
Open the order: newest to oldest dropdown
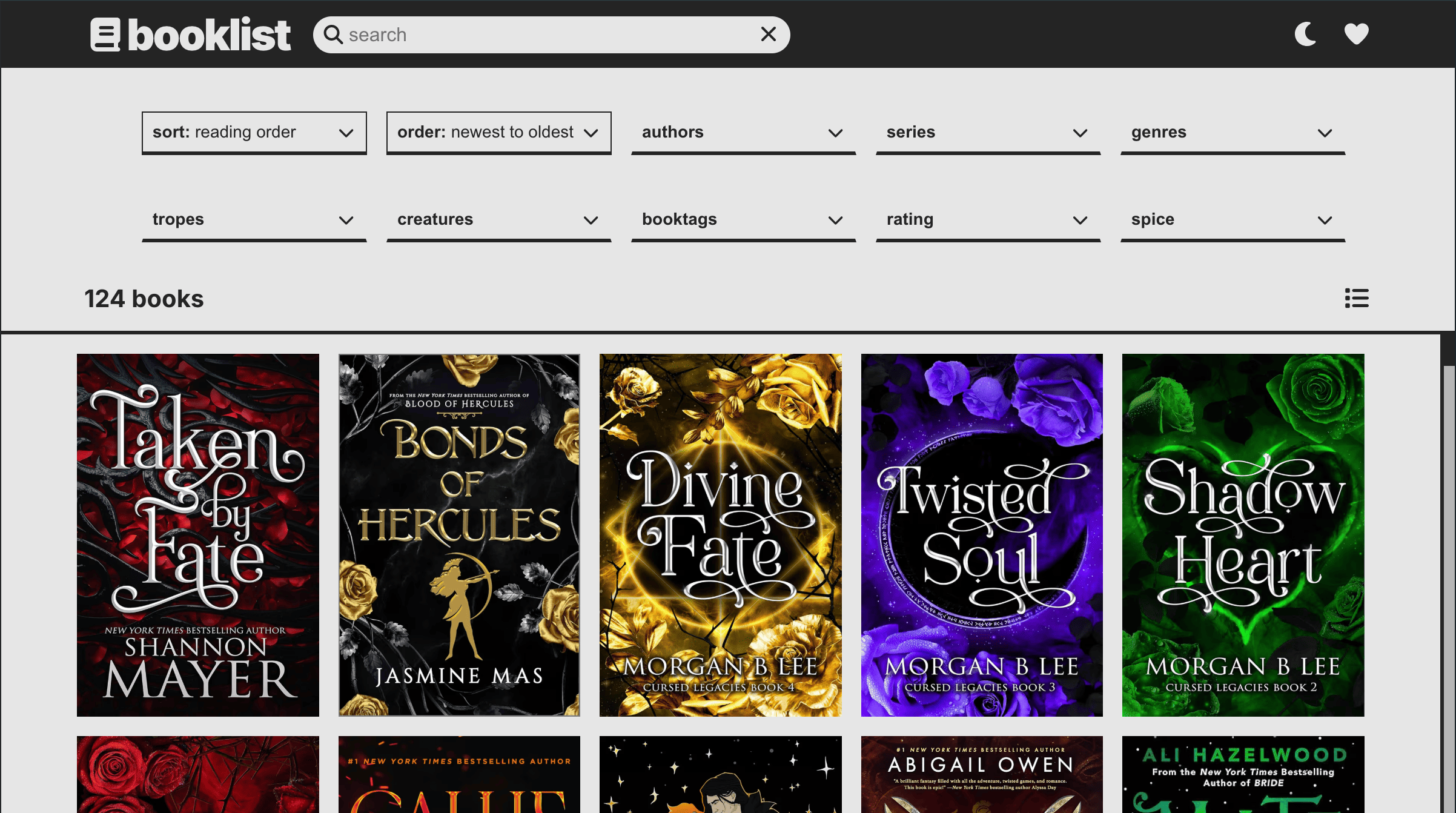498,132
